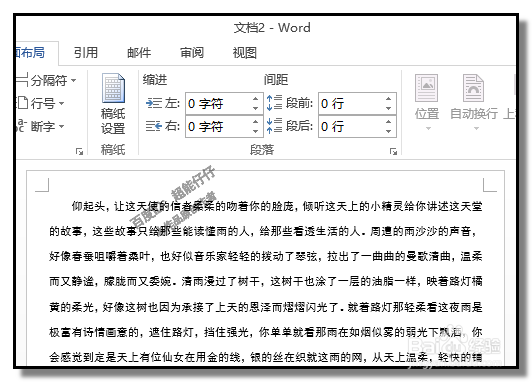532x382 pixels.
Task: Select the 视图 ribbon tab
Action: pos(244,53)
